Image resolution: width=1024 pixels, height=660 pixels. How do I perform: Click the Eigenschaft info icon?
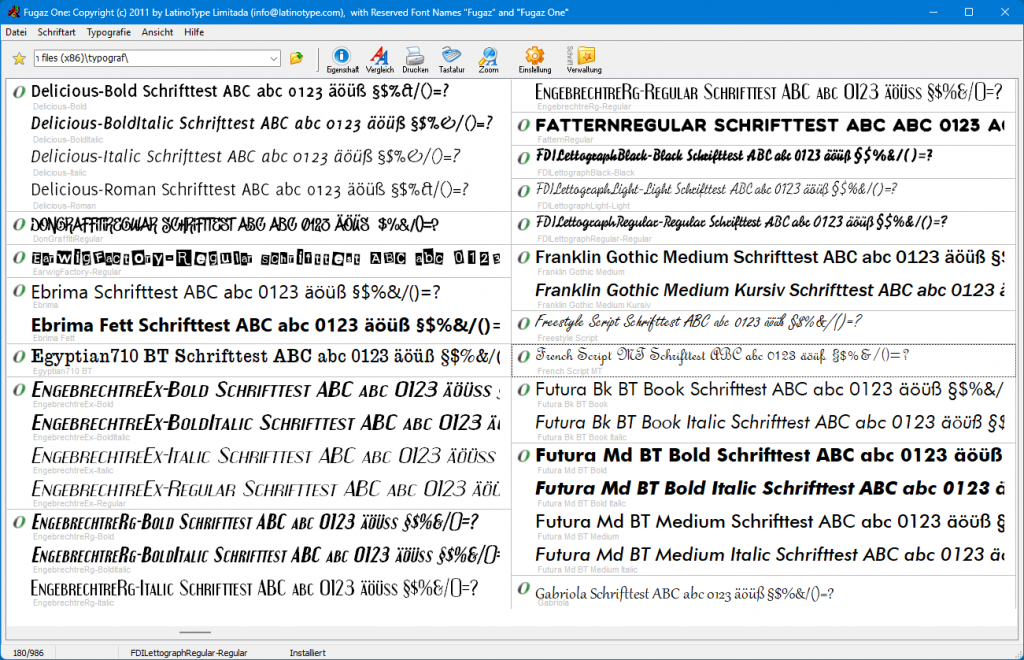click(x=341, y=58)
